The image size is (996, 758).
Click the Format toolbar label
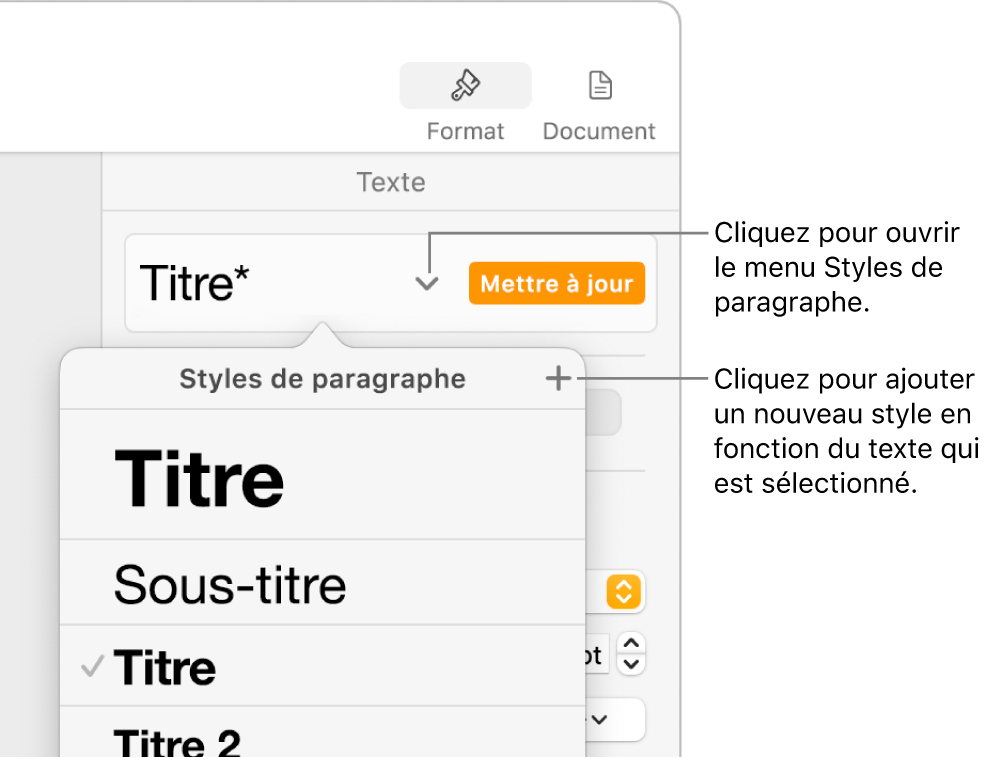click(465, 131)
